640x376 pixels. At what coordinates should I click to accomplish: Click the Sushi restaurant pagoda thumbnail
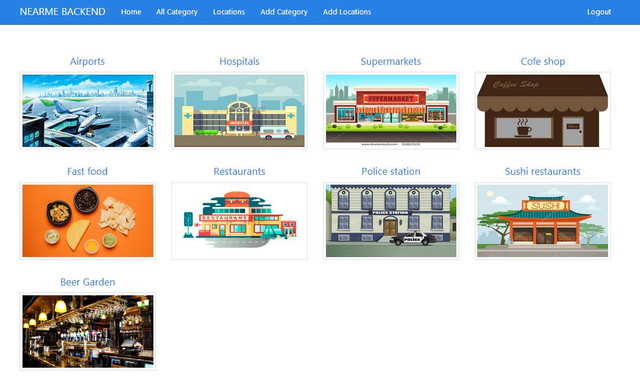pos(543,221)
